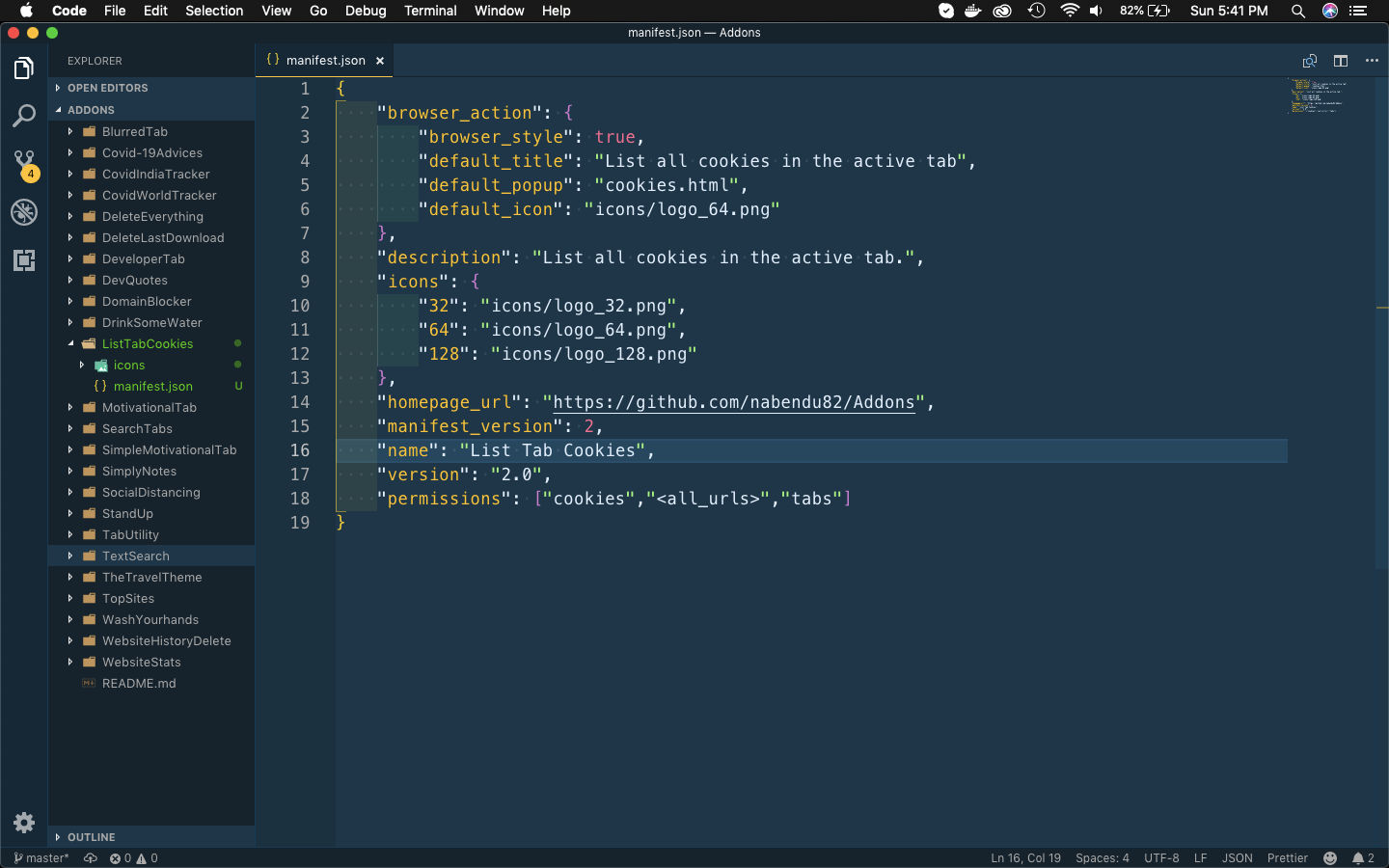Screen dimensions: 1389x868
Task: Expand the WebsiteStats folder
Action: 151,662
